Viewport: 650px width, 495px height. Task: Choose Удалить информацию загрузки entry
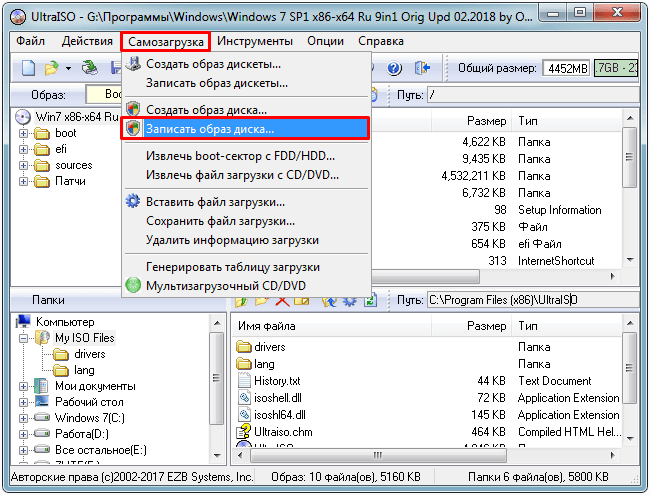246,240
